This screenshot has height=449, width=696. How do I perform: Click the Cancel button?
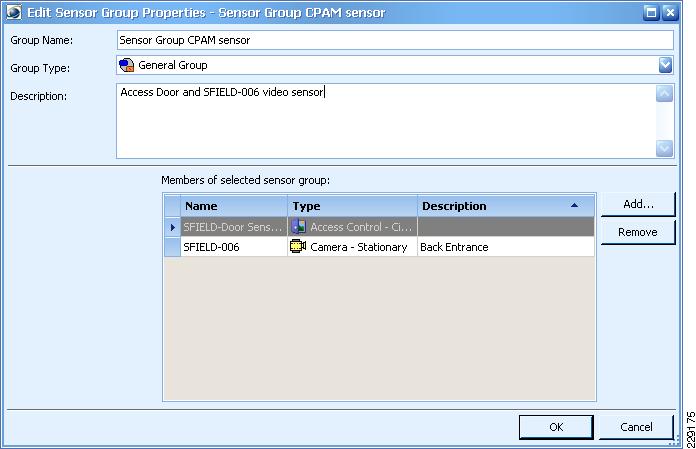click(x=636, y=427)
